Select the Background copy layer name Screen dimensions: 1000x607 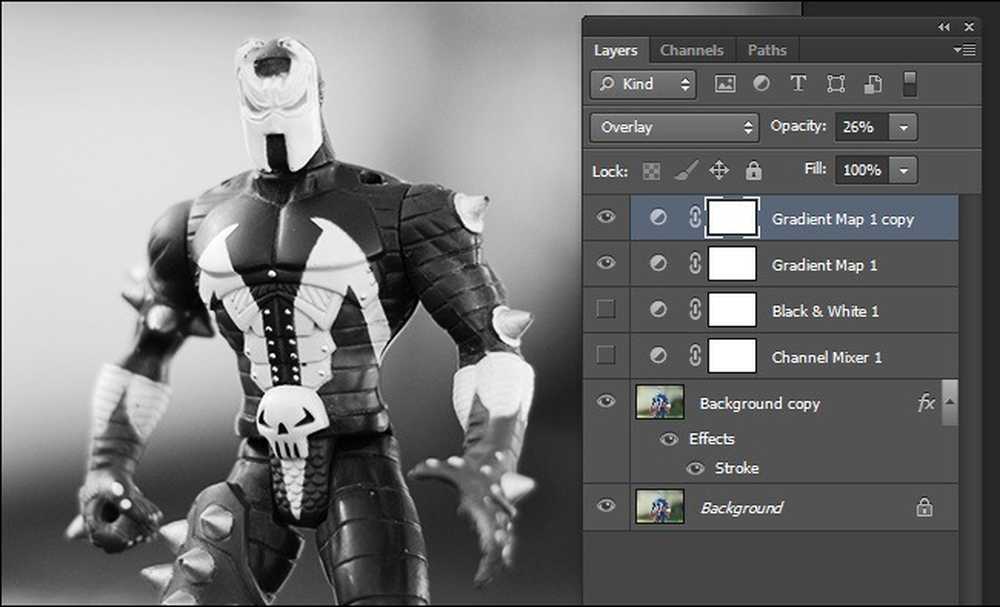[x=760, y=404]
